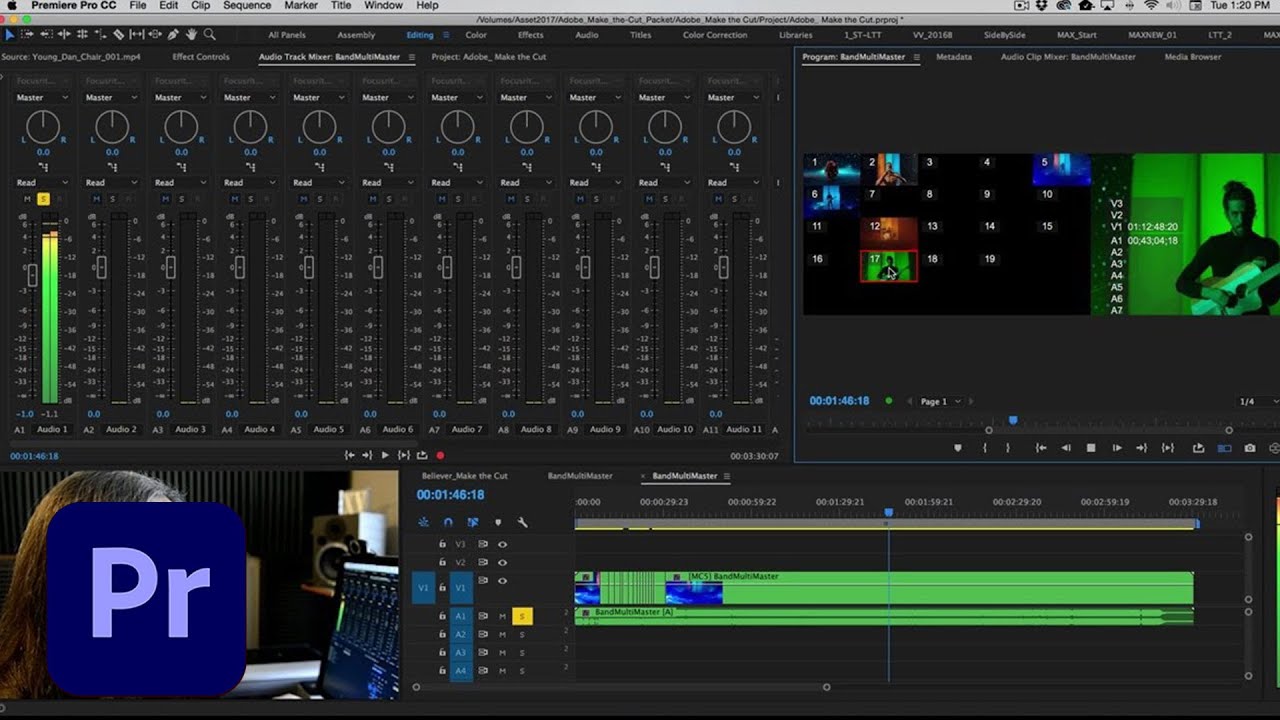
Task: Toggle lock on track V1
Action: [442, 588]
